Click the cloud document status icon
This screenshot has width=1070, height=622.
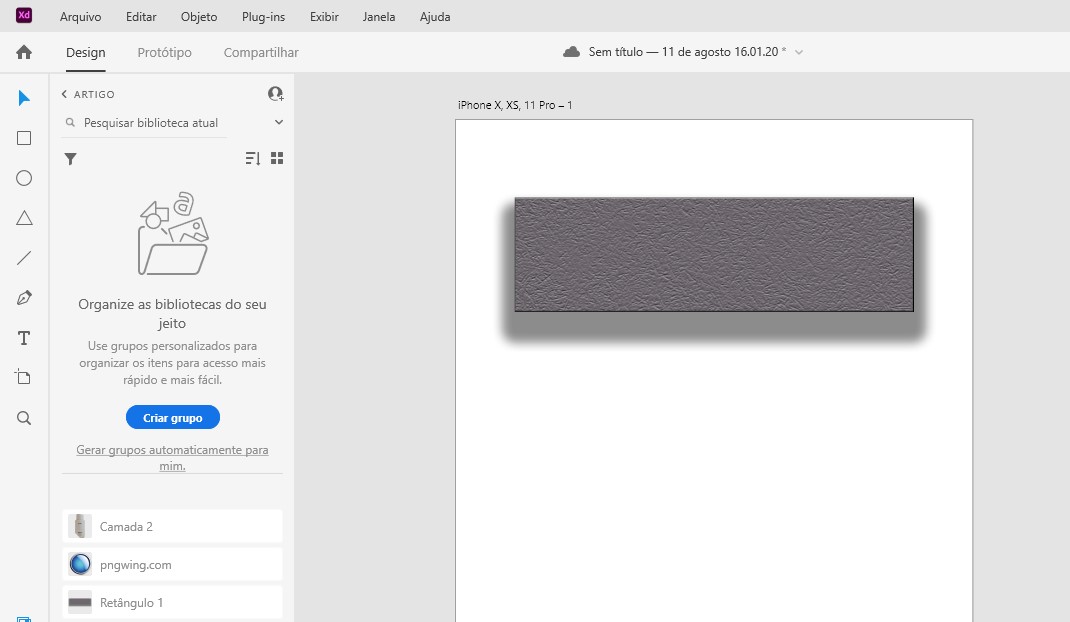(572, 52)
